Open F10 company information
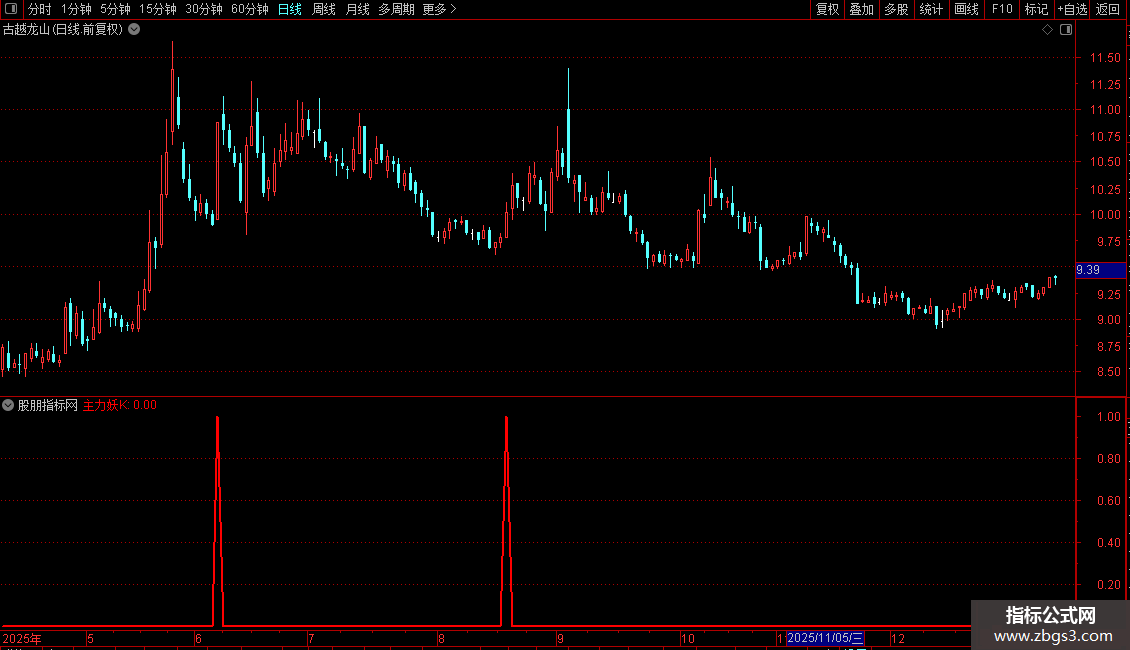This screenshot has height=650, width=1130. (x=1002, y=9)
